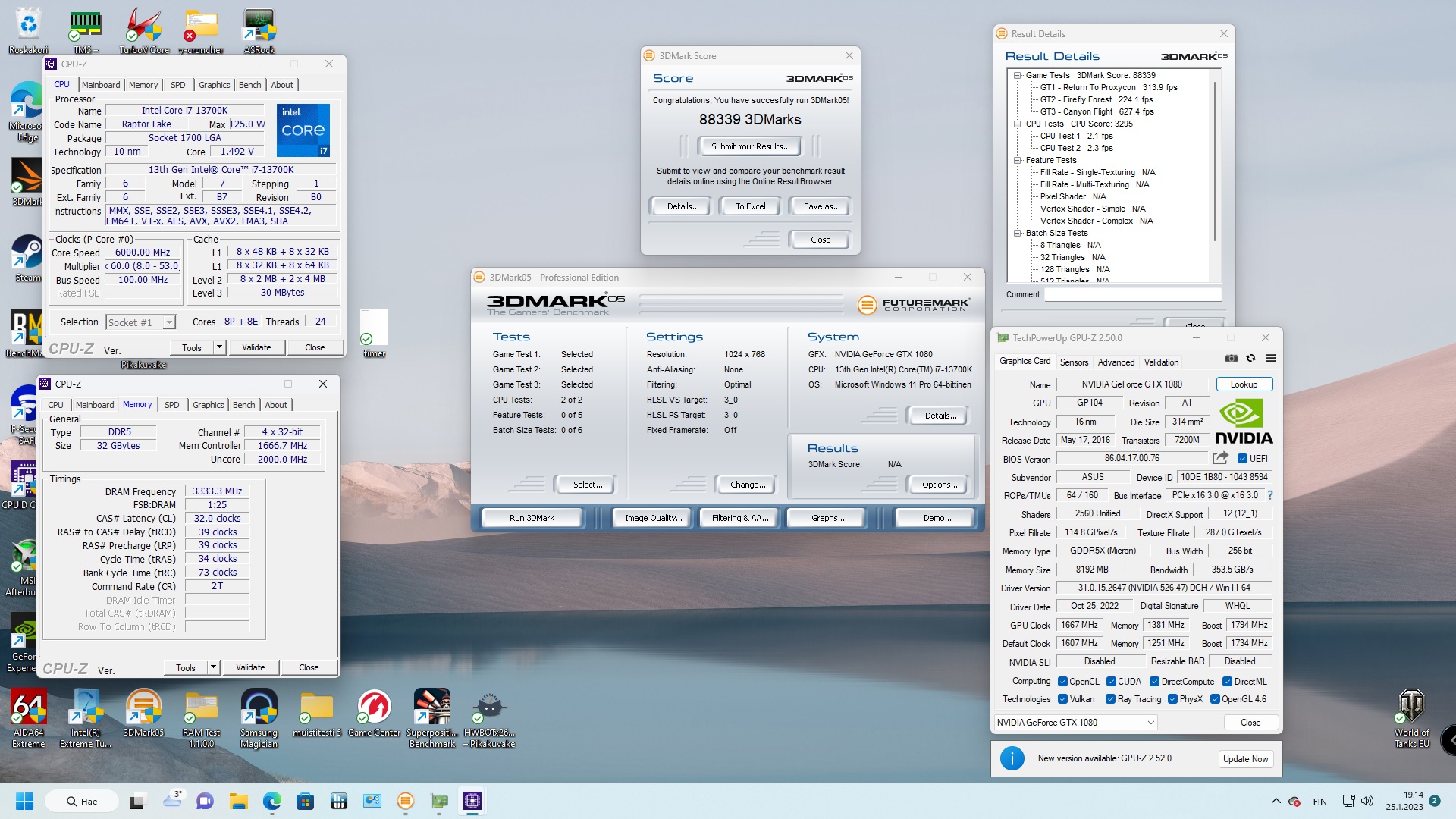Click the NVIDIA logo in GPU-Z
The height and width of the screenshot is (819, 1456).
pyautogui.click(x=1244, y=422)
